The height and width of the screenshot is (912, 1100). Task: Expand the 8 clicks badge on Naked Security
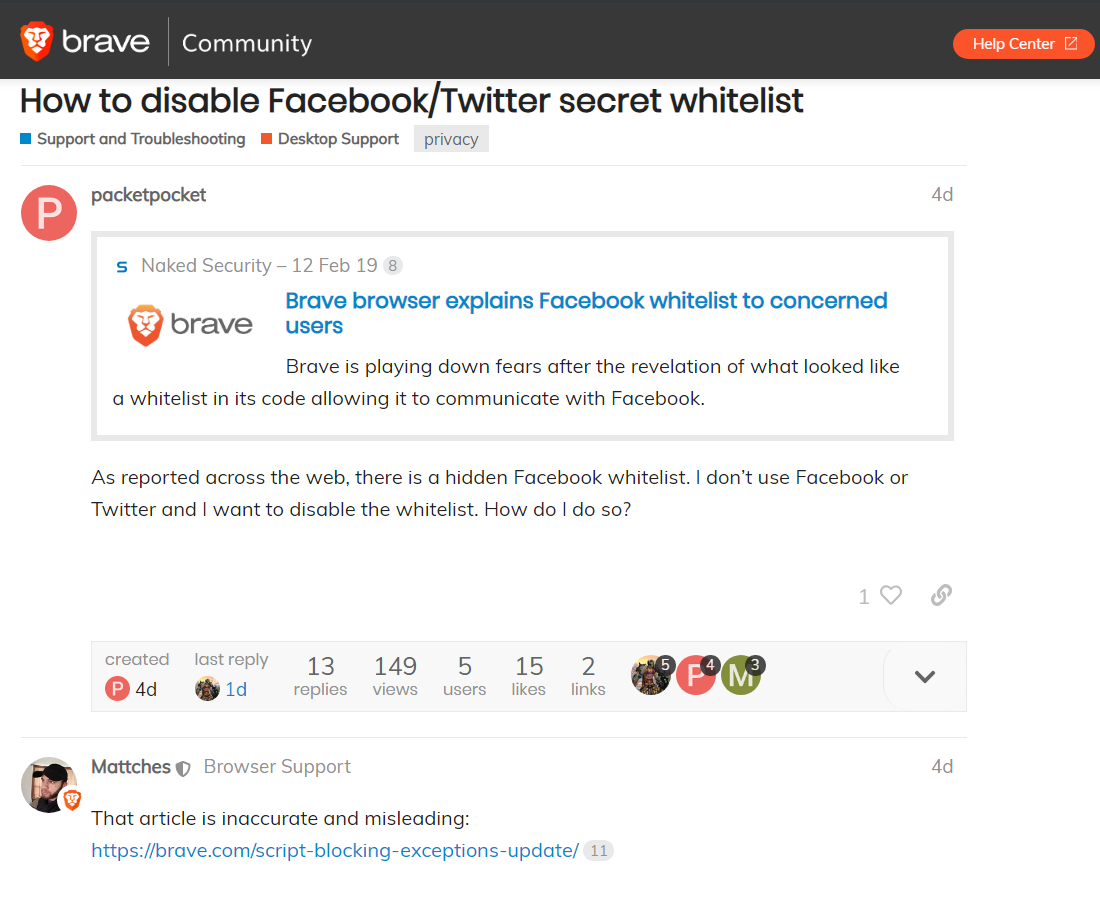tap(392, 265)
